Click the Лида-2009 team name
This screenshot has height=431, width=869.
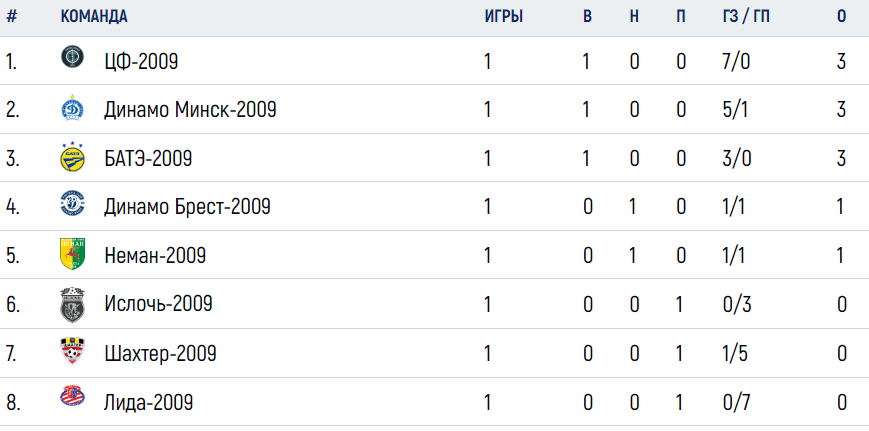tap(149, 402)
